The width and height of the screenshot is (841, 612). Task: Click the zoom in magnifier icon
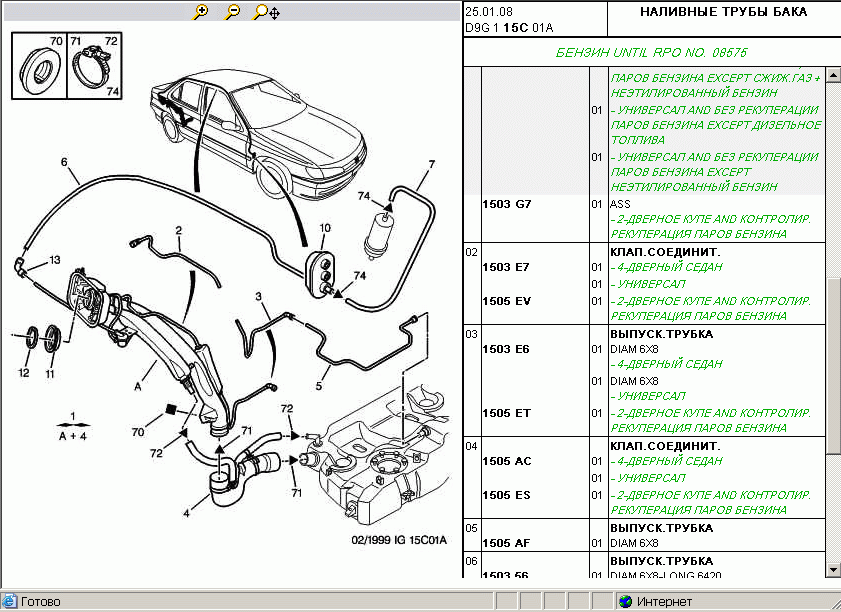[201, 12]
